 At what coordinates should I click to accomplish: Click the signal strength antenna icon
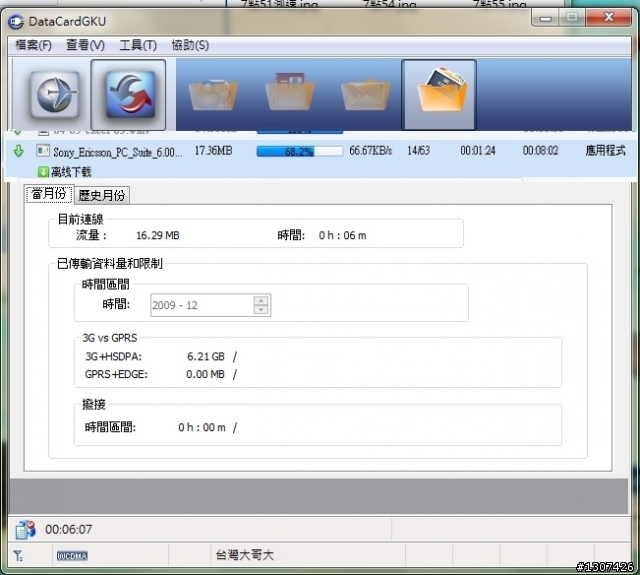pyautogui.click(x=18, y=555)
